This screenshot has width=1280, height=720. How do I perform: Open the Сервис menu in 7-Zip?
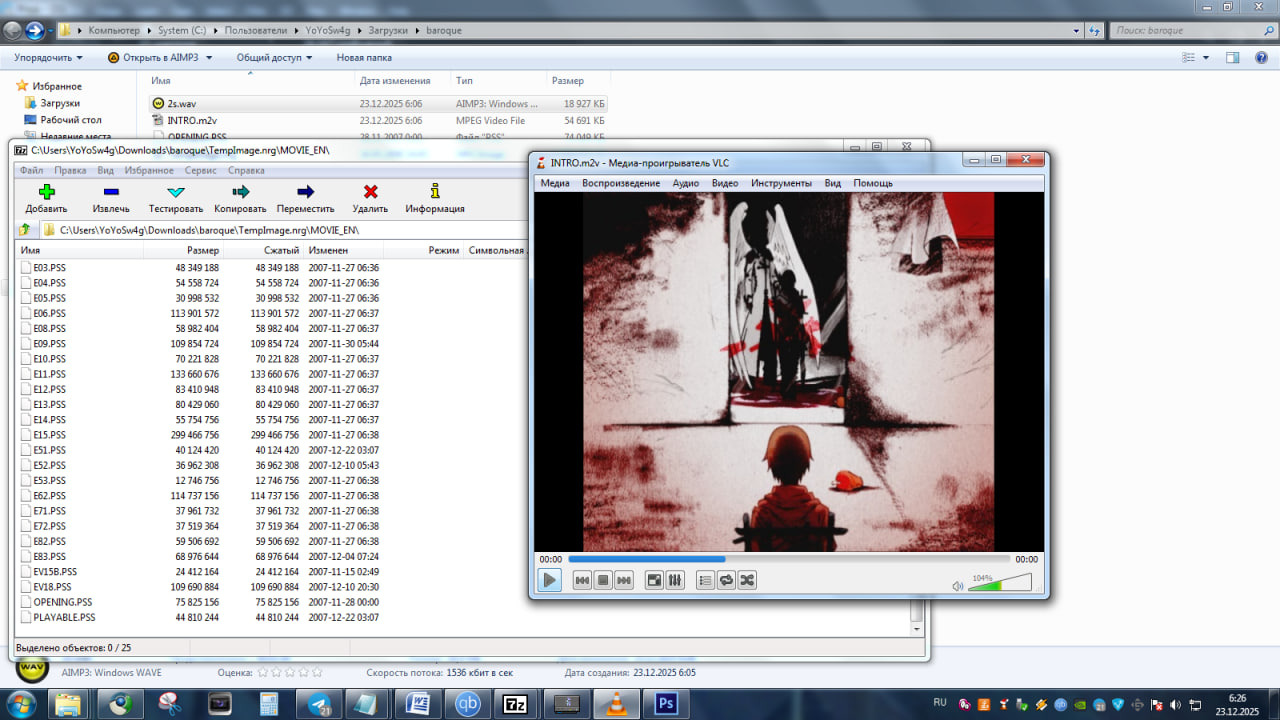point(201,171)
